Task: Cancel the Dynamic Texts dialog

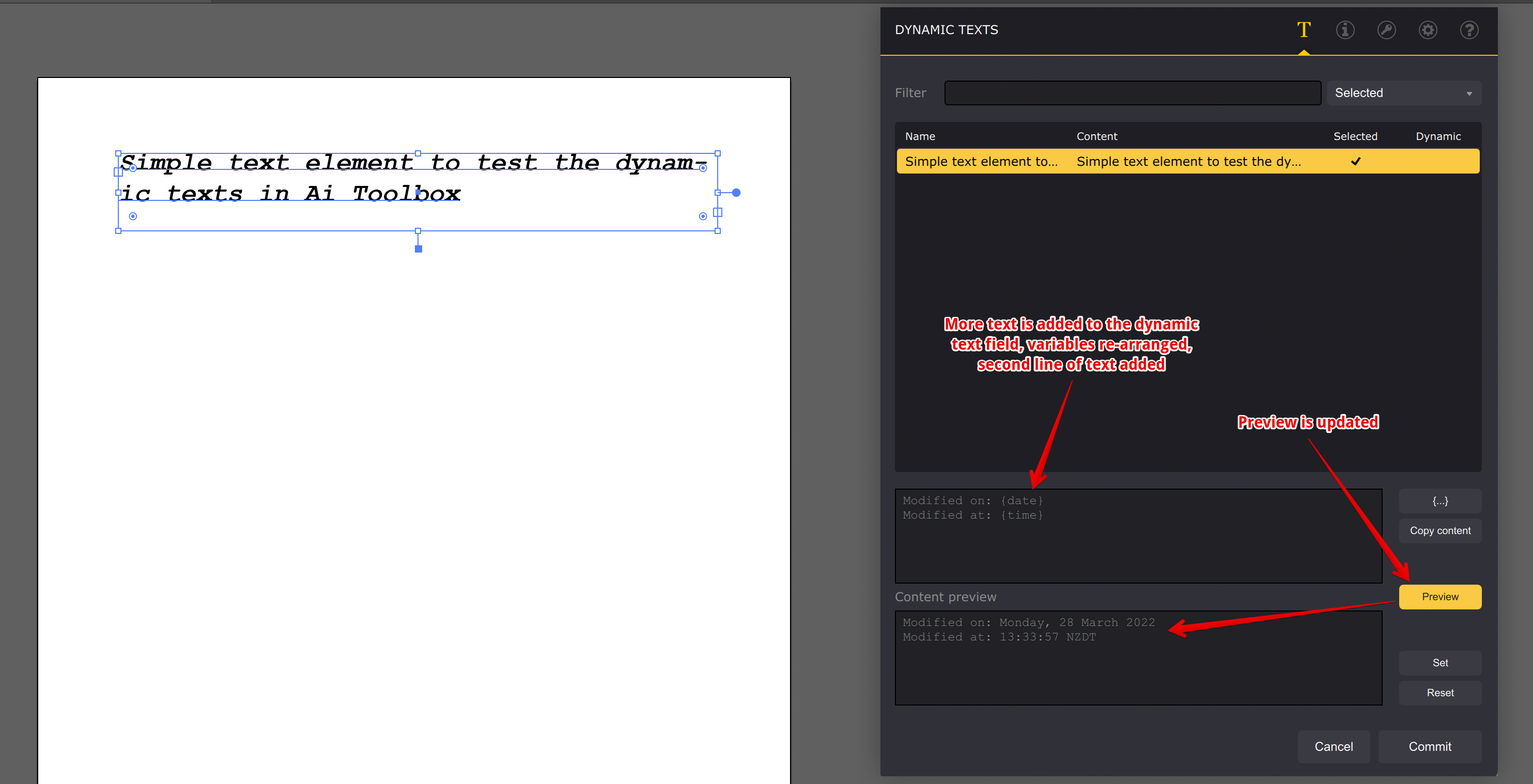Action: click(x=1334, y=746)
